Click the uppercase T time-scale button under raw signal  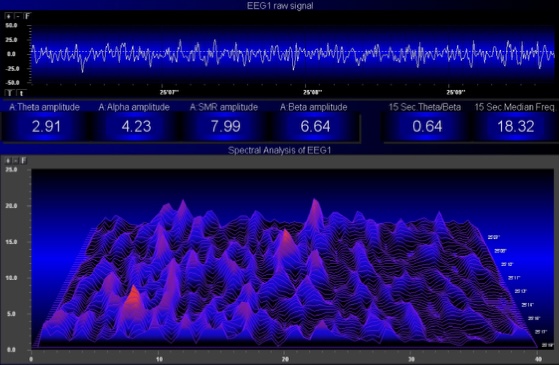pos(10,93)
